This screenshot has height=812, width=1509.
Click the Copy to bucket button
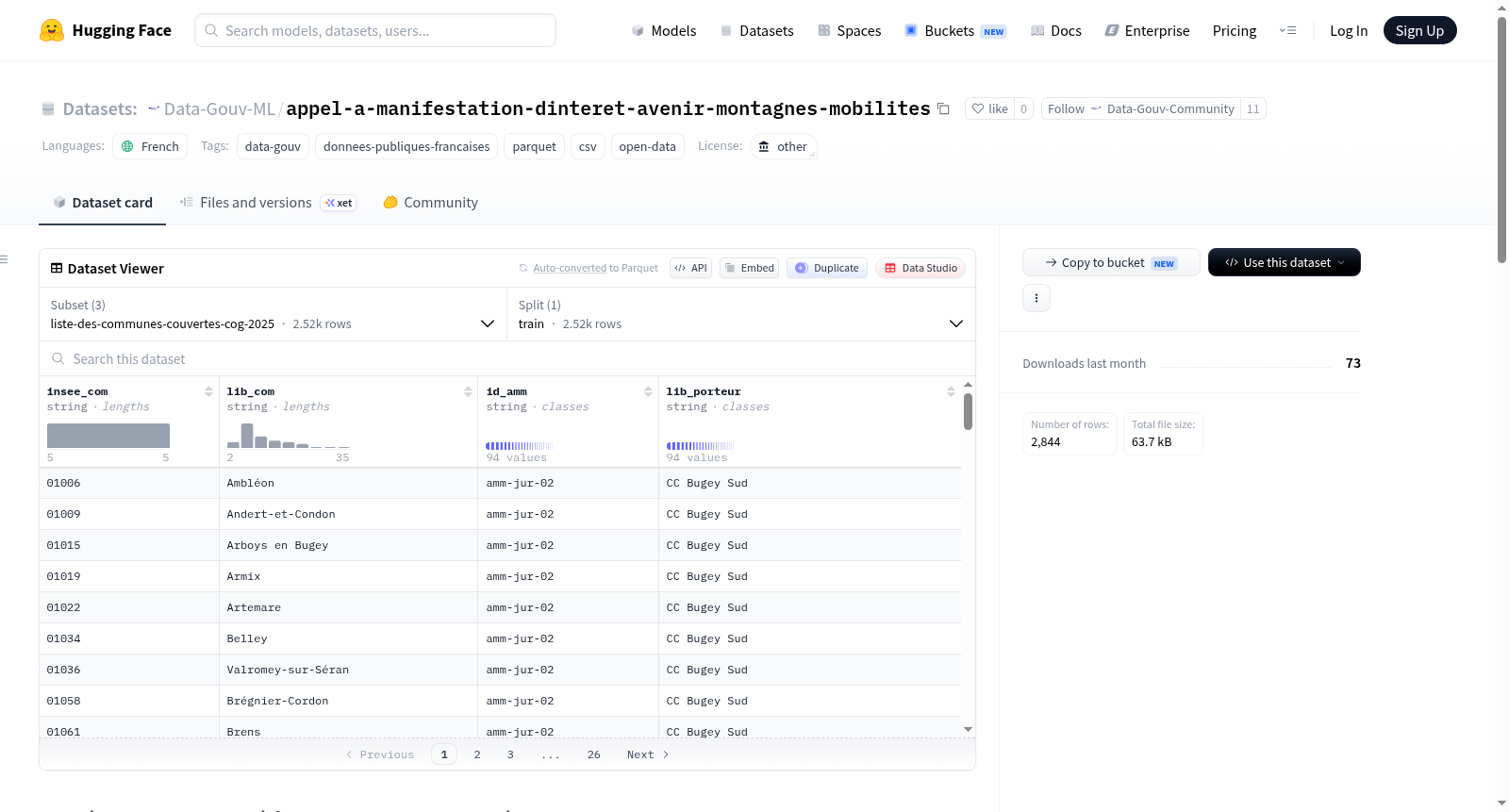(x=1111, y=262)
